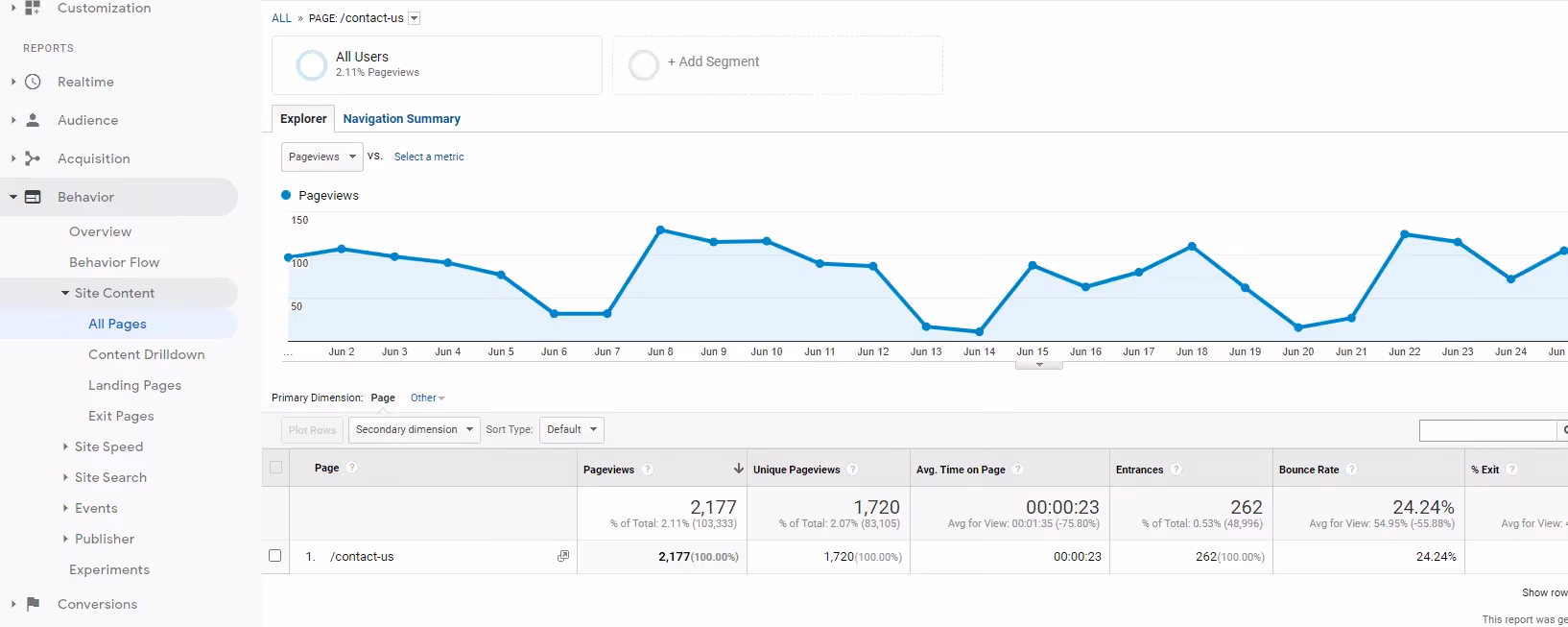The image size is (1568, 627).
Task: Click help icon next to Unique Pageviews
Action: pos(852,470)
